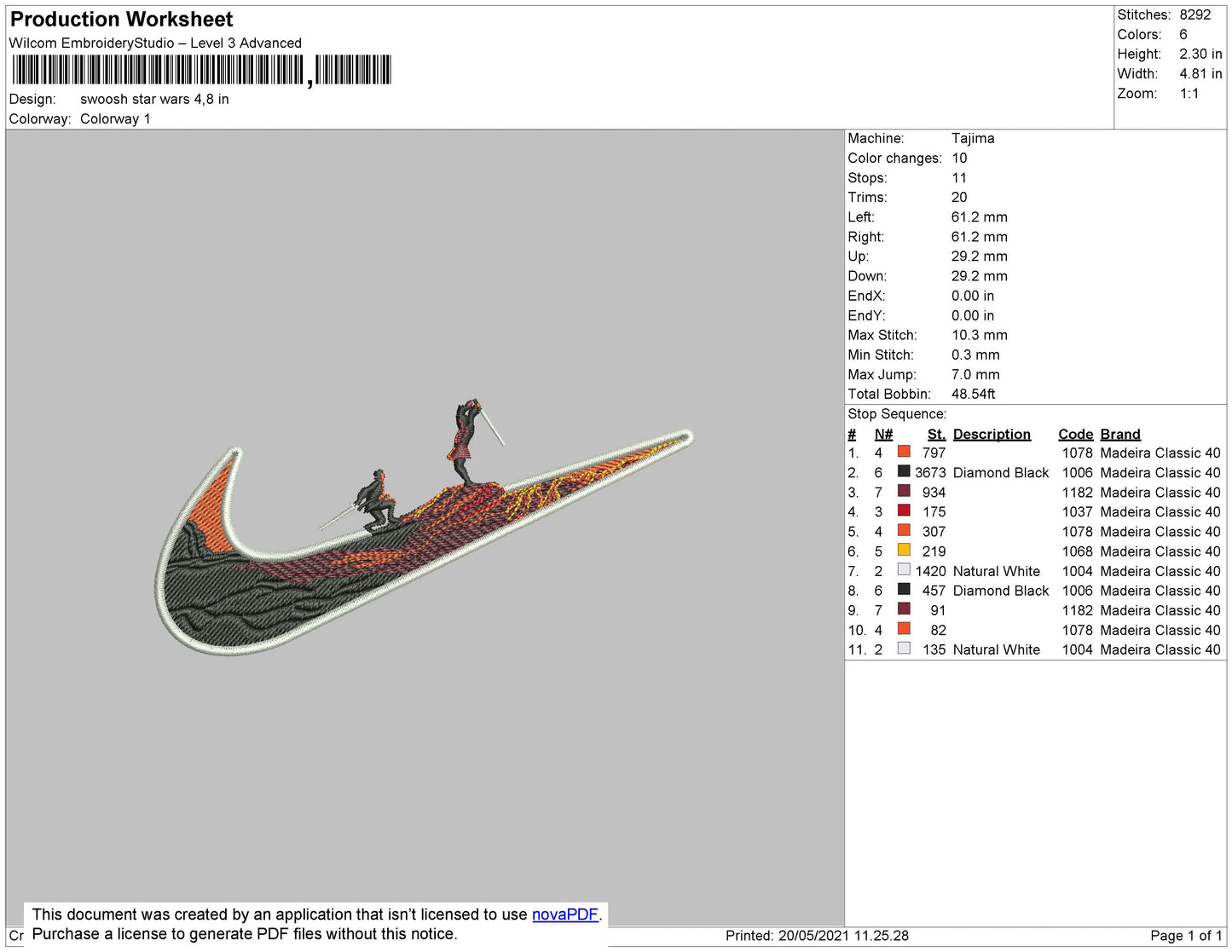Click the N# column header
1232x952 pixels.
coord(883,434)
